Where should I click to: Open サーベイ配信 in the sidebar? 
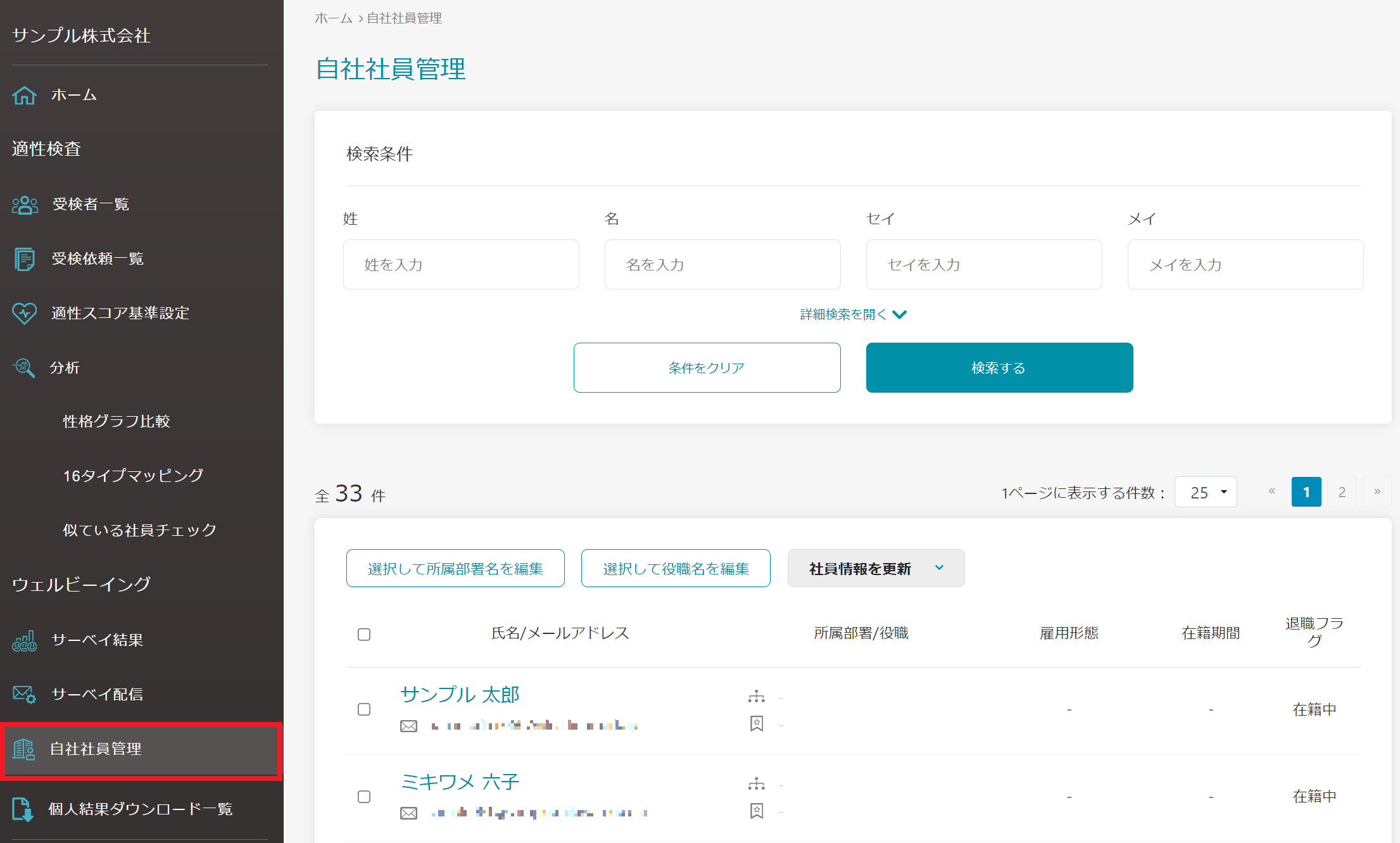tap(98, 695)
